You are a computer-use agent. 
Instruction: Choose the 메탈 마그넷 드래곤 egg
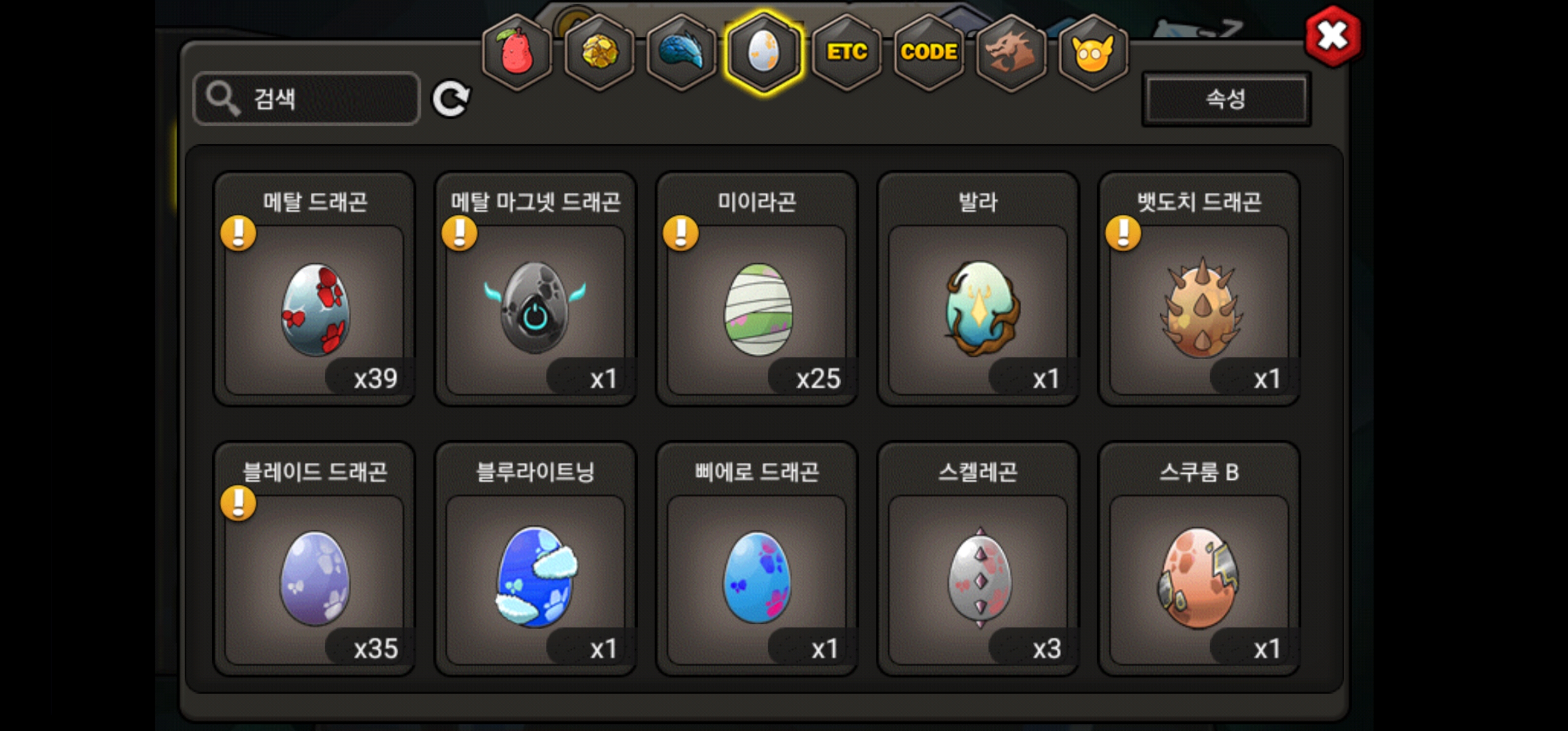[535, 289]
